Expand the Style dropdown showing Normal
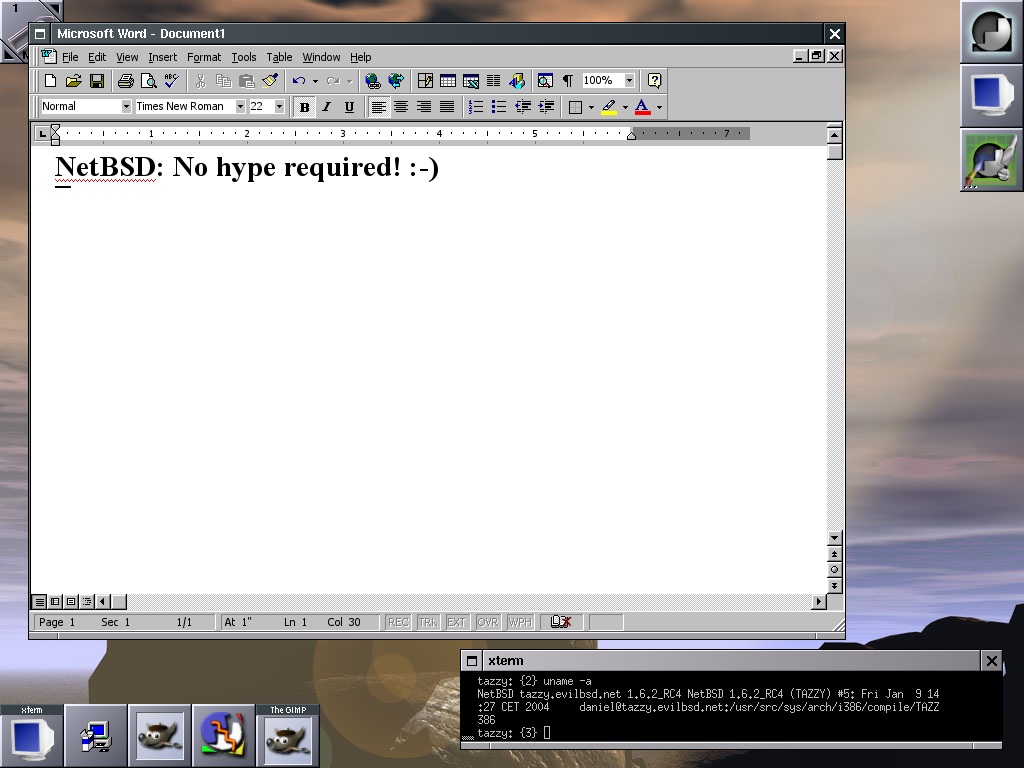Screen dimensions: 1024x768 tap(126, 106)
